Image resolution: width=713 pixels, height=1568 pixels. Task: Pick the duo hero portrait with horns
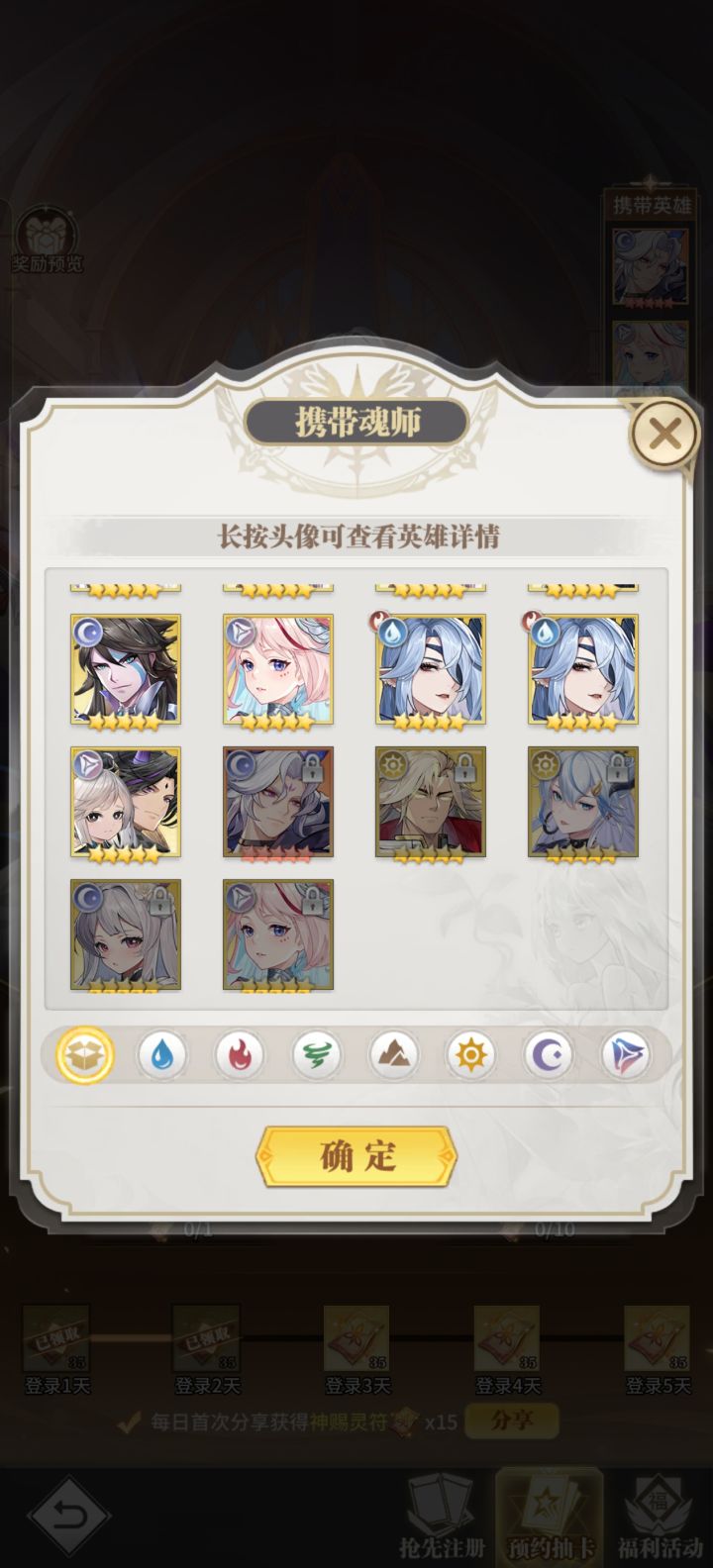tap(126, 802)
